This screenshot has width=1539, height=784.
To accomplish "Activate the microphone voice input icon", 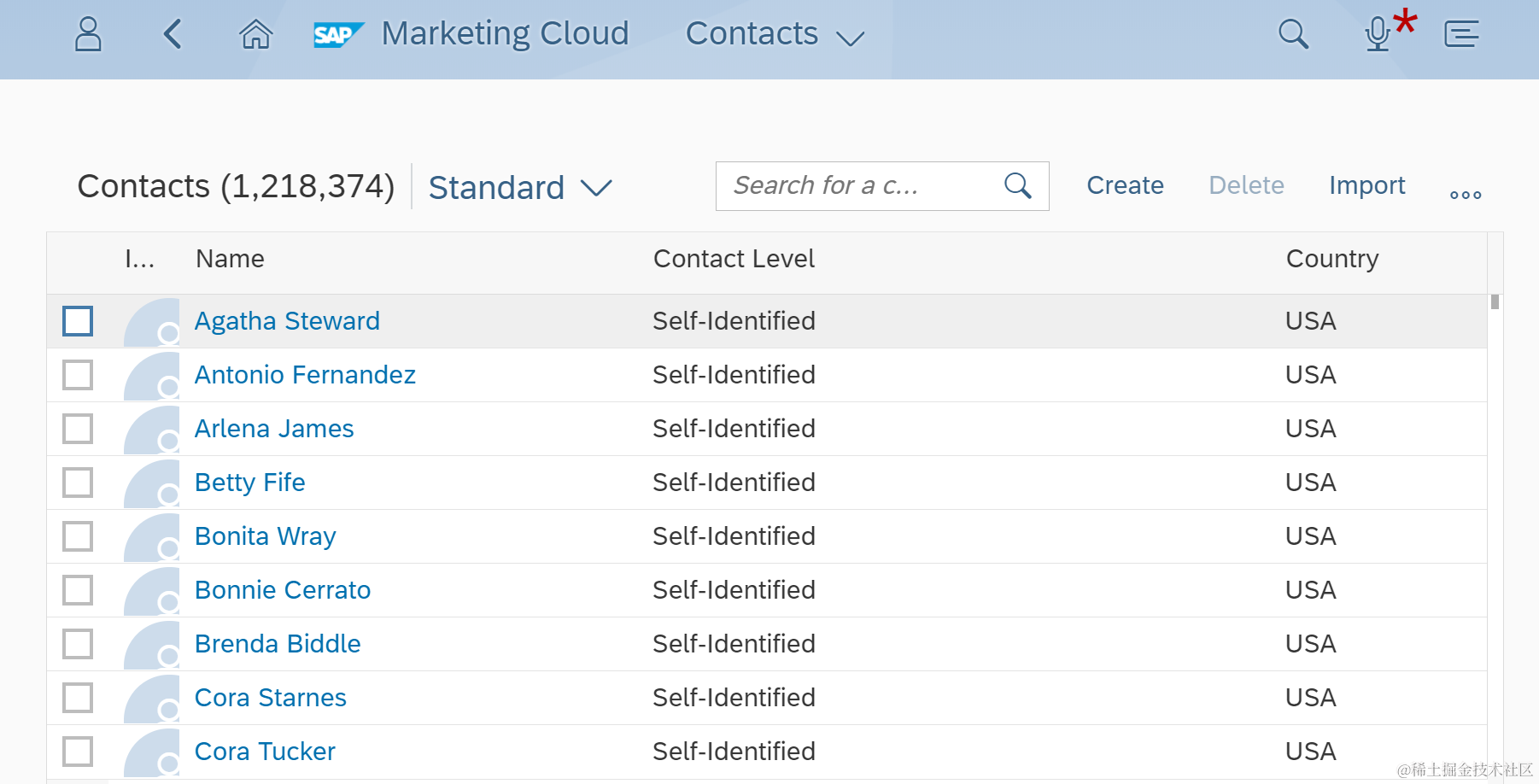I will click(x=1377, y=34).
